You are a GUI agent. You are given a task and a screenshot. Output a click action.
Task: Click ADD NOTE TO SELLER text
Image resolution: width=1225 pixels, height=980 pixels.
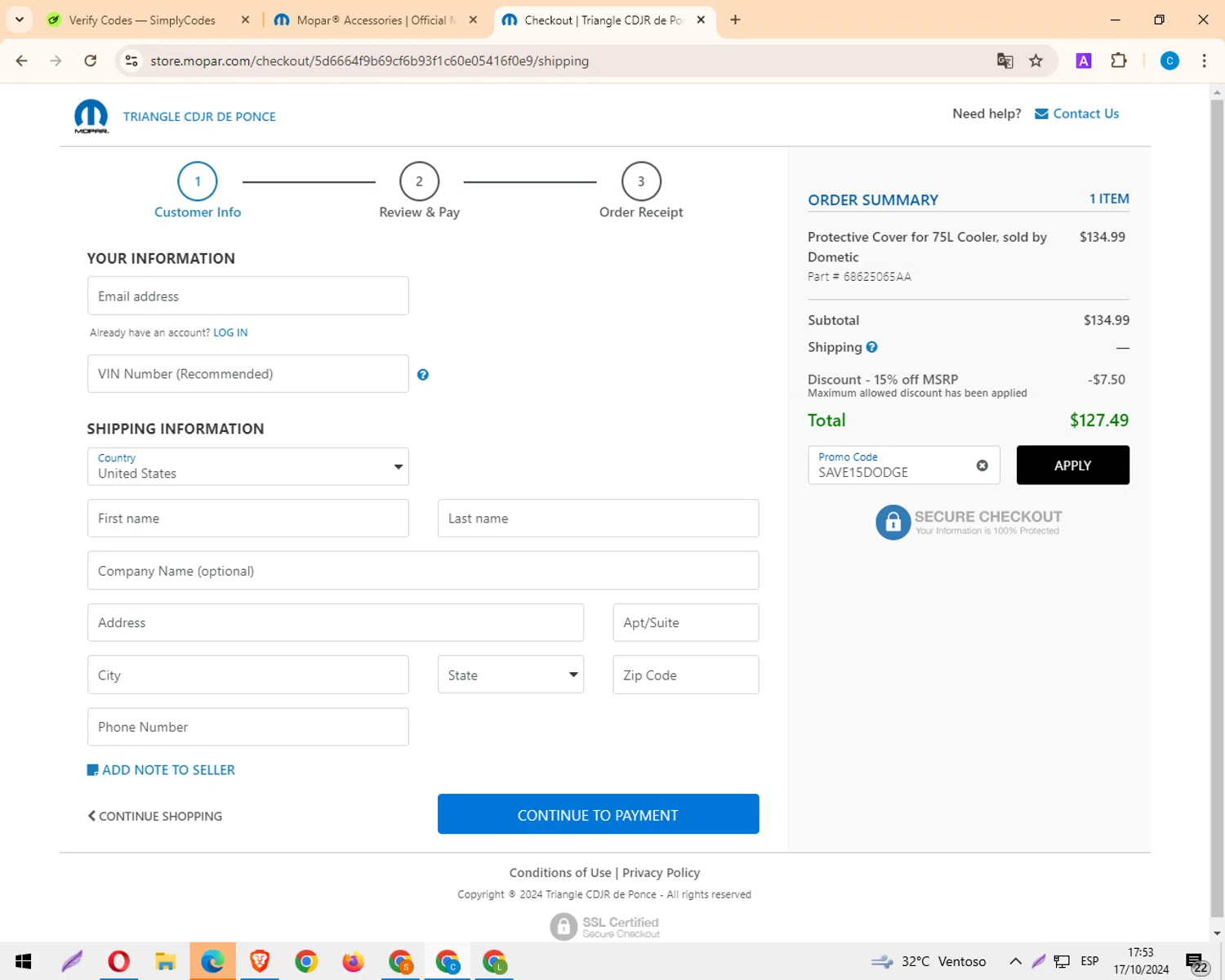click(x=168, y=770)
